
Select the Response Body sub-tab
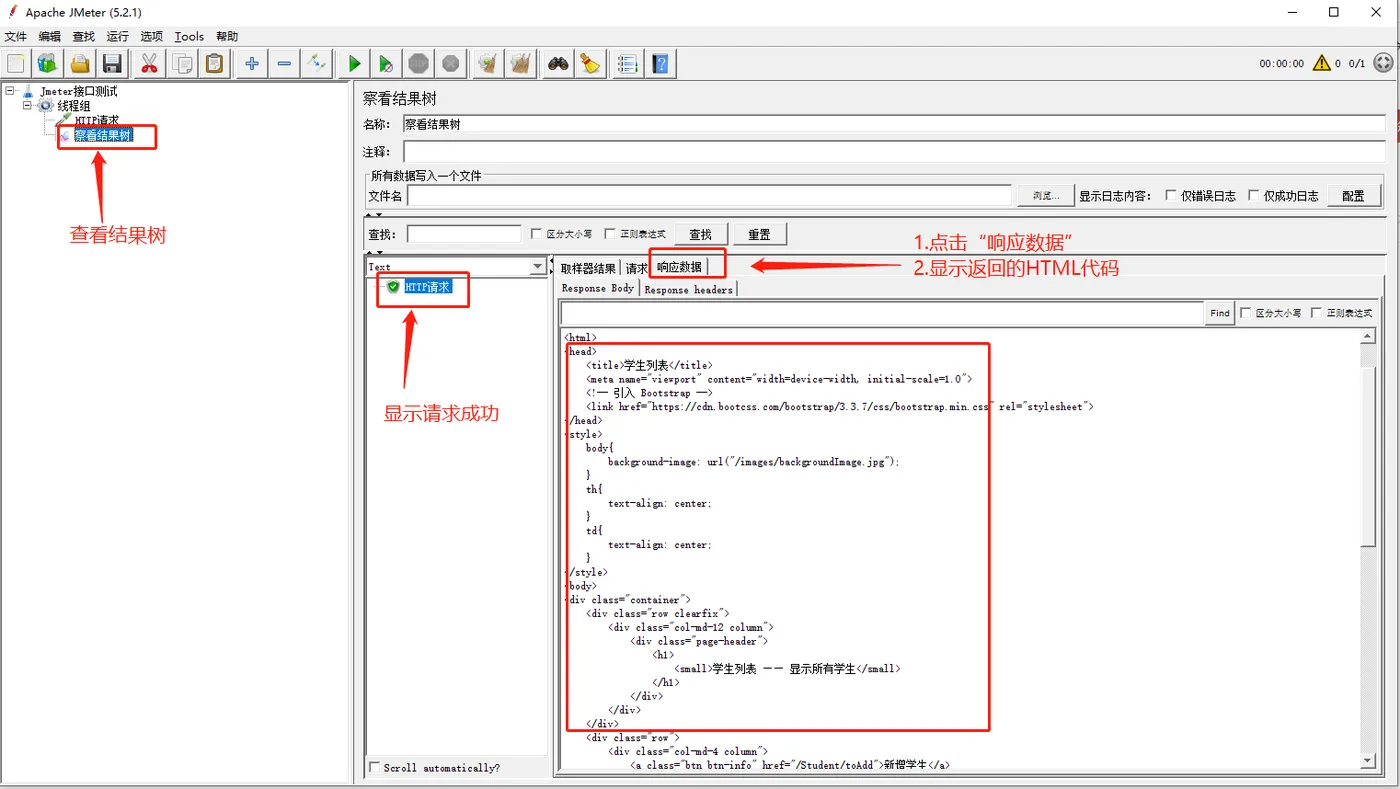click(x=598, y=288)
